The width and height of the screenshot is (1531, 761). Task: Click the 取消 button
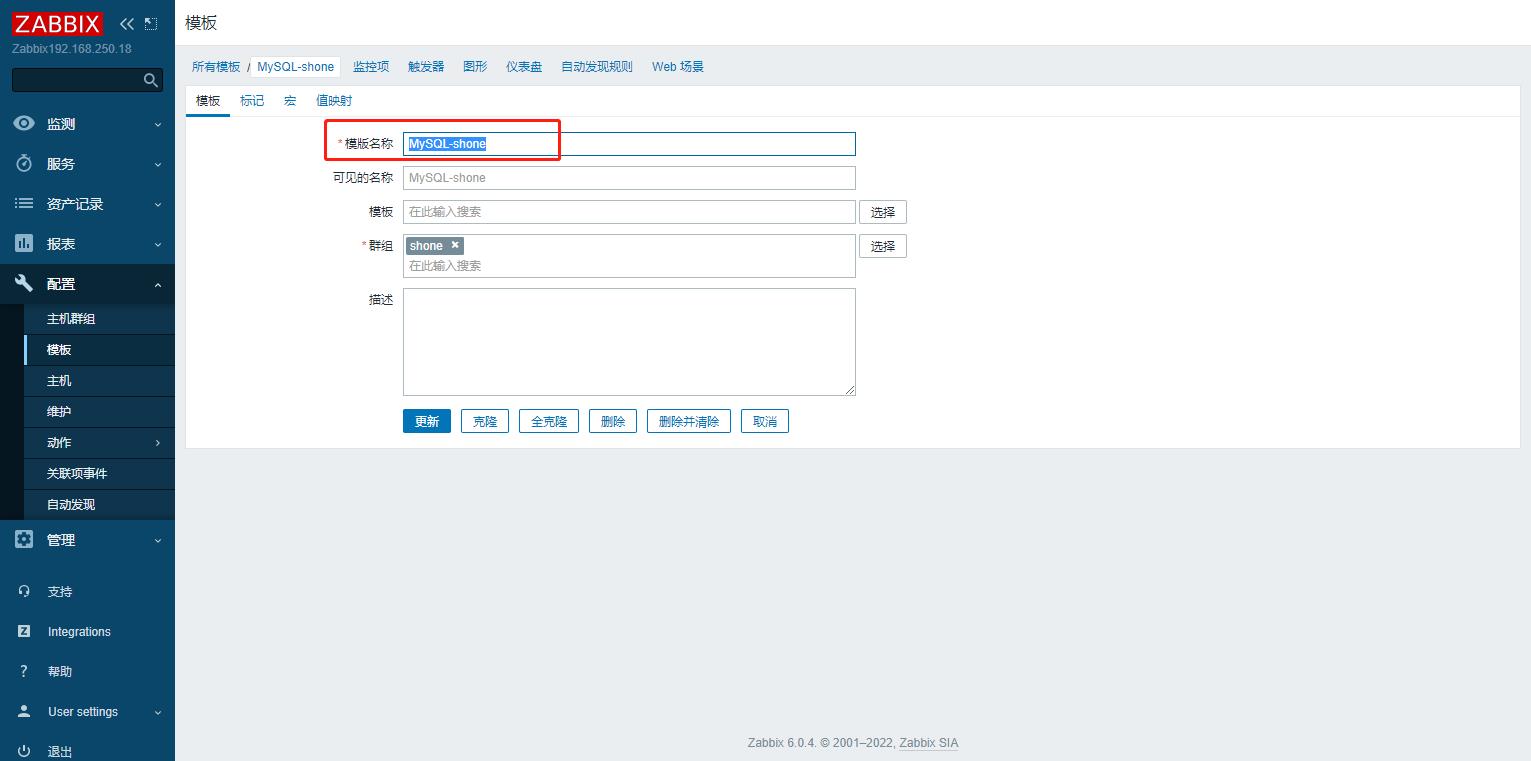click(765, 421)
